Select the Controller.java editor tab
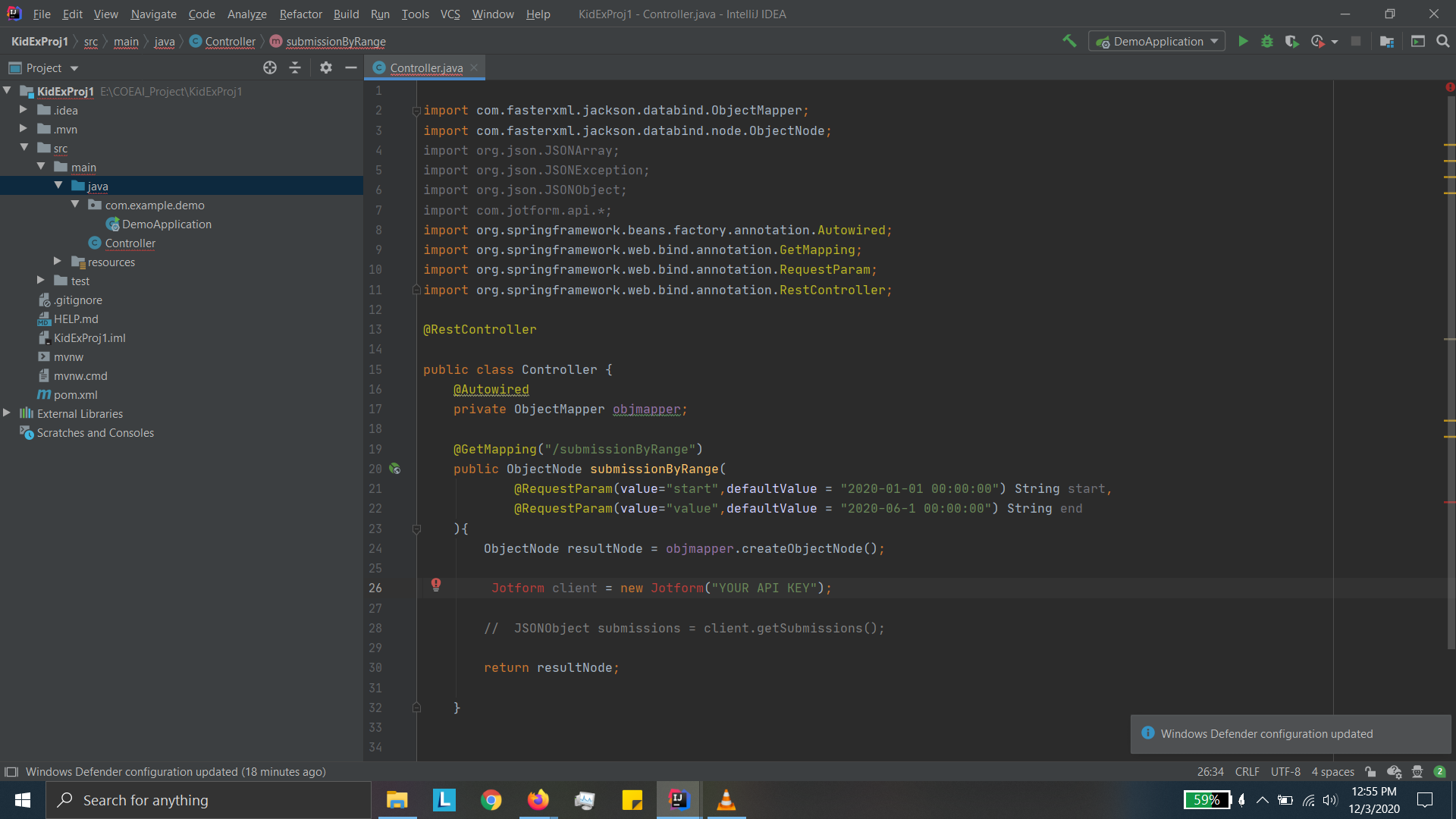 click(x=425, y=67)
